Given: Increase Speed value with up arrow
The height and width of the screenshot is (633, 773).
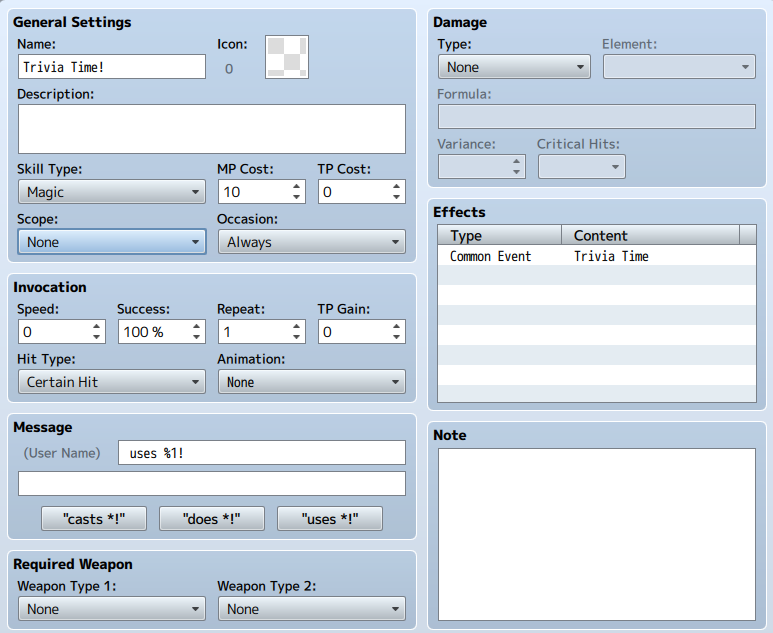Looking at the screenshot, I should pyautogui.click(x=97, y=326).
